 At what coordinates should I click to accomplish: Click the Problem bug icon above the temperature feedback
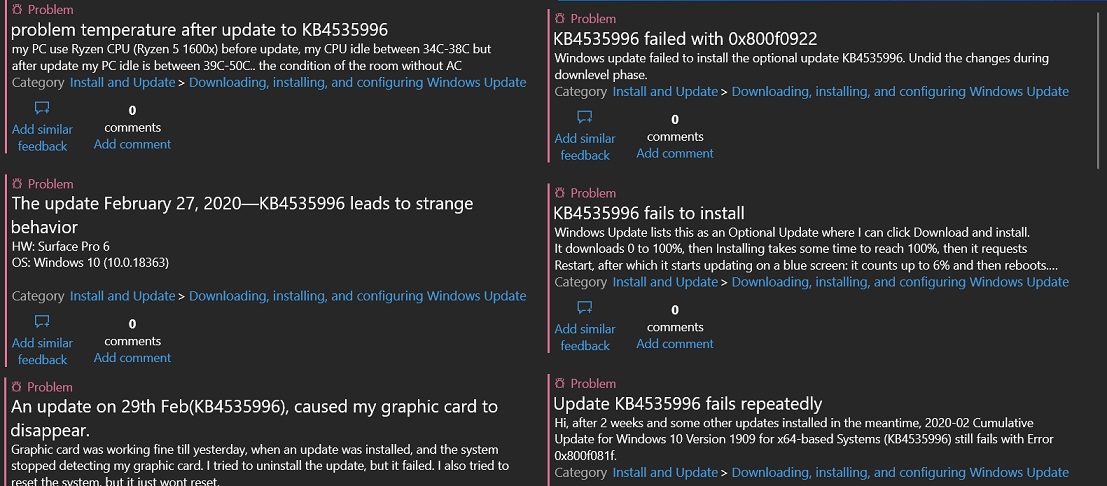click(x=17, y=10)
